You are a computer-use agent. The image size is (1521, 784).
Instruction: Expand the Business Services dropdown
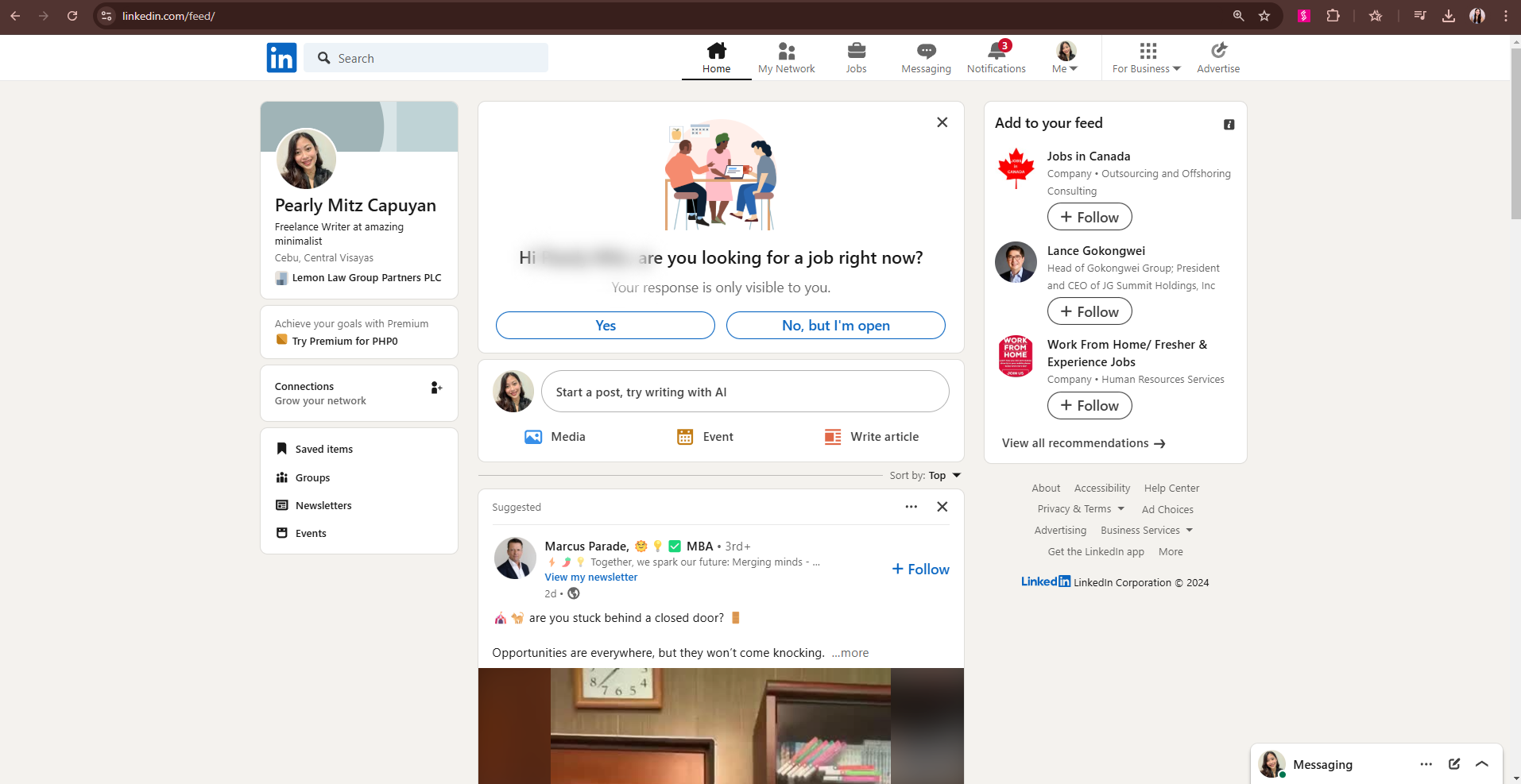pos(1147,531)
